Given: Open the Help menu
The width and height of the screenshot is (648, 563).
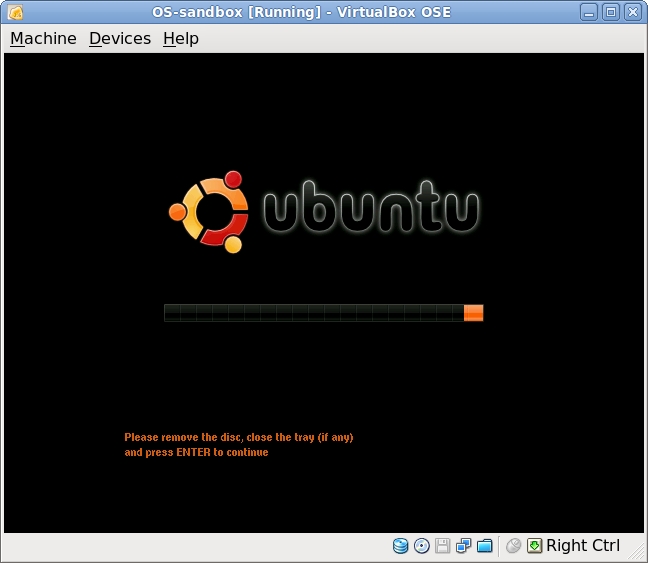Looking at the screenshot, I should pyautogui.click(x=181, y=38).
